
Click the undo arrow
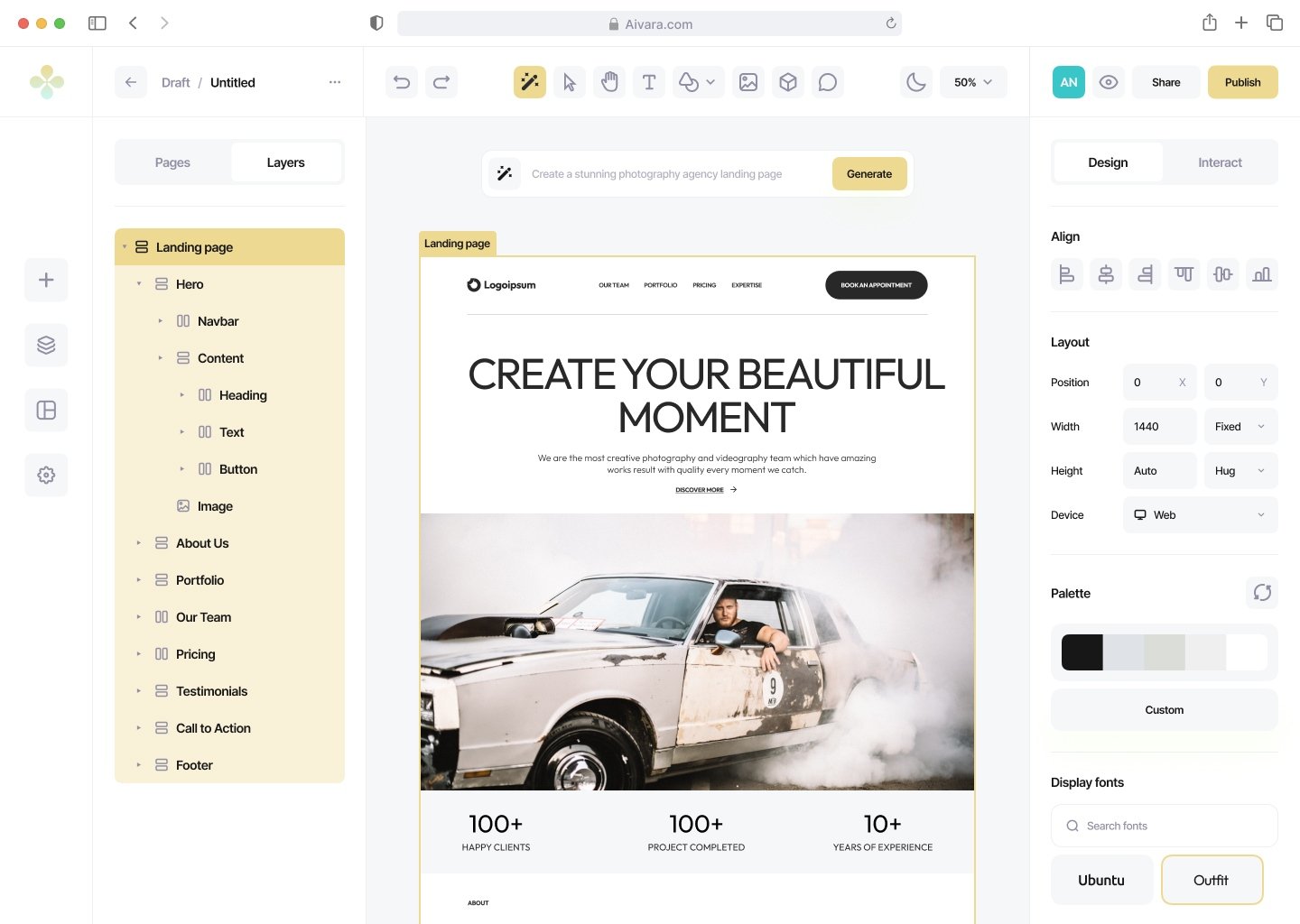[402, 82]
